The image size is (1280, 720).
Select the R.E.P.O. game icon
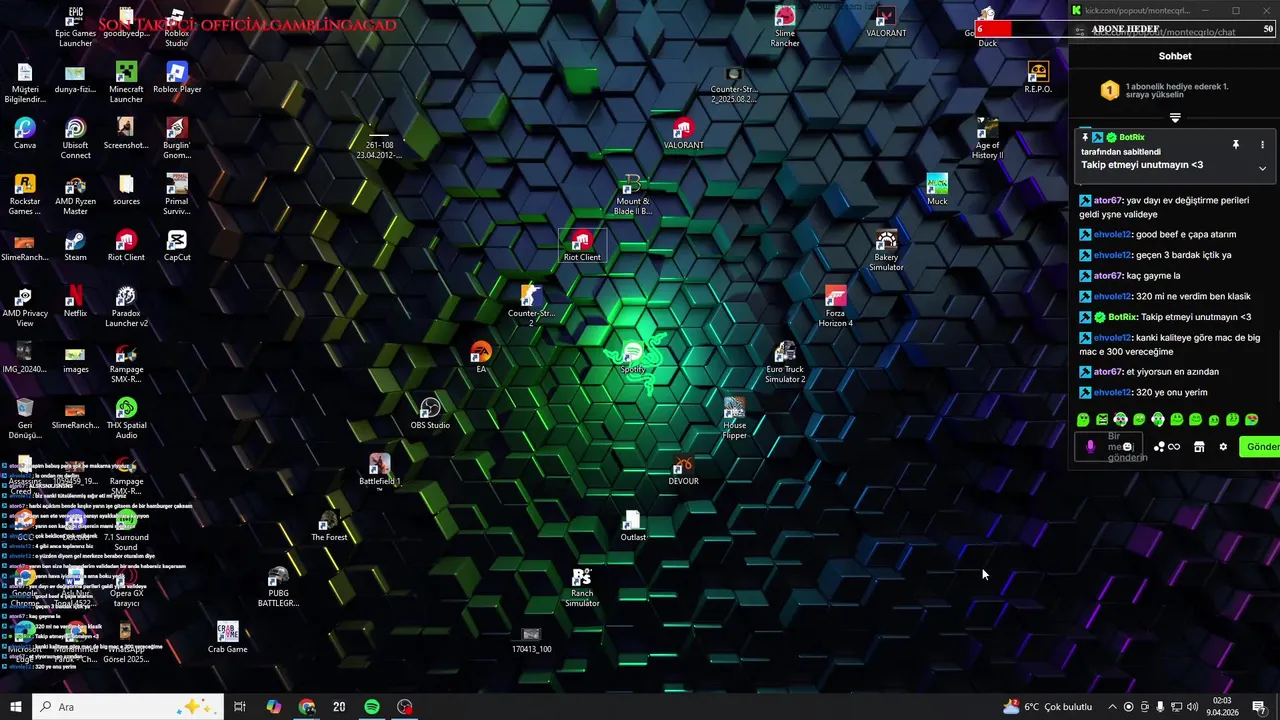pyautogui.click(x=1038, y=78)
